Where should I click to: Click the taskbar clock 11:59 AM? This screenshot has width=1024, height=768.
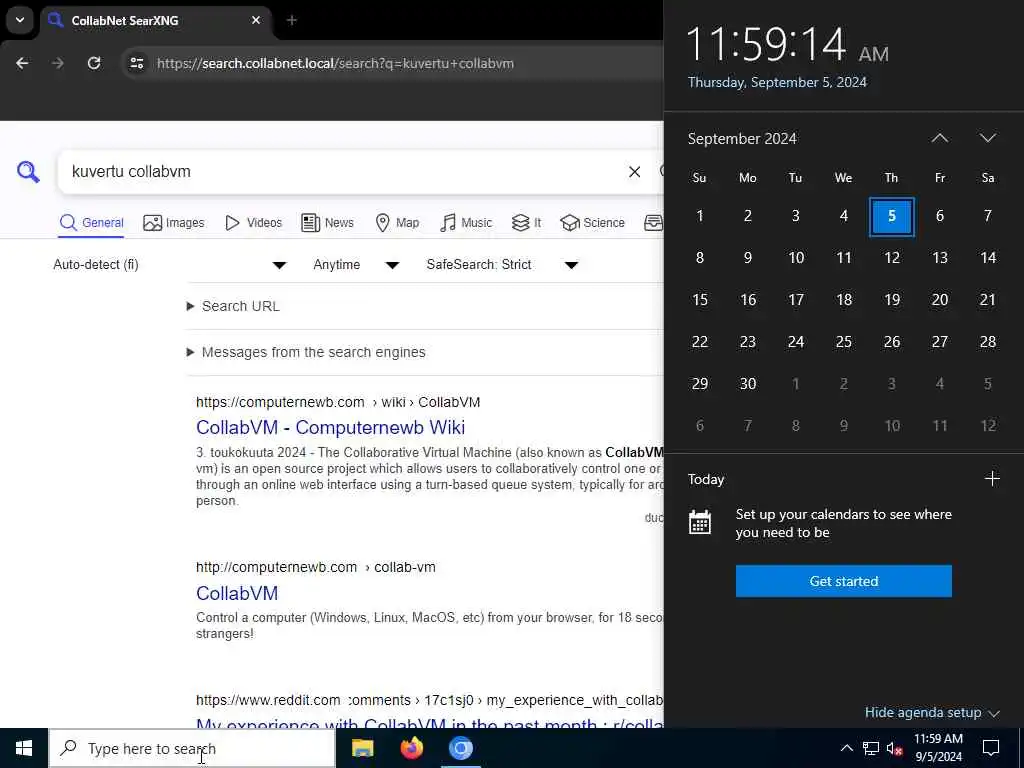coord(938,748)
